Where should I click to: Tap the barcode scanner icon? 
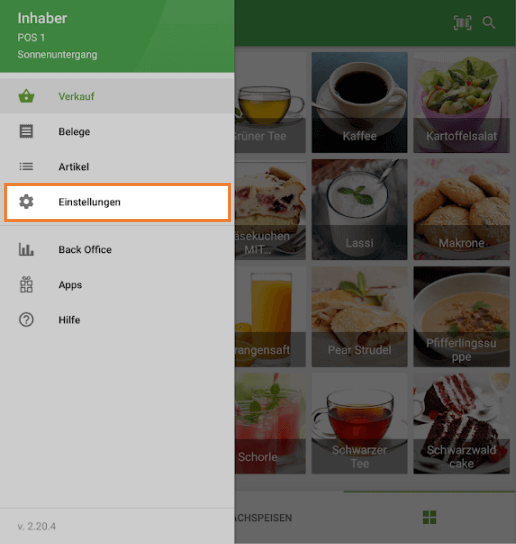pyautogui.click(x=463, y=23)
